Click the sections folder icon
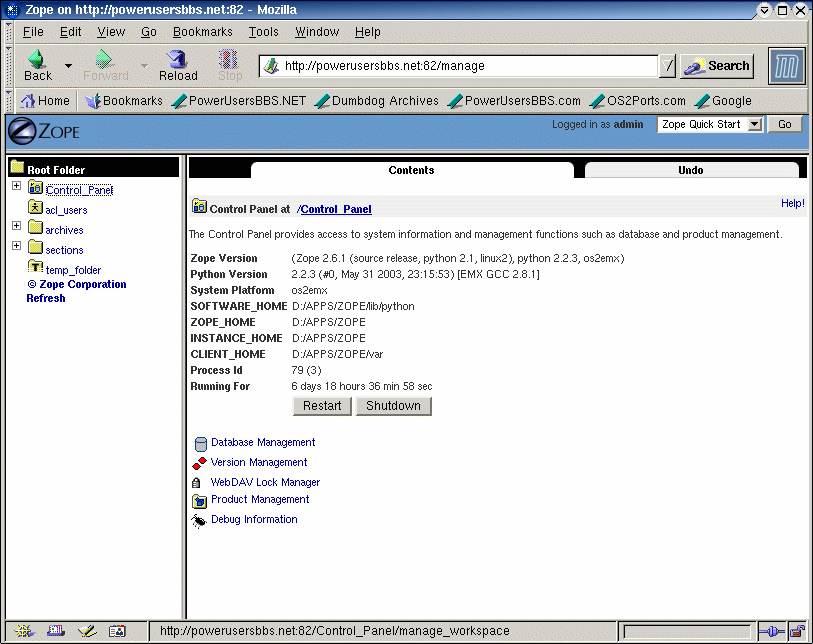This screenshot has width=813, height=644. pos(35,247)
